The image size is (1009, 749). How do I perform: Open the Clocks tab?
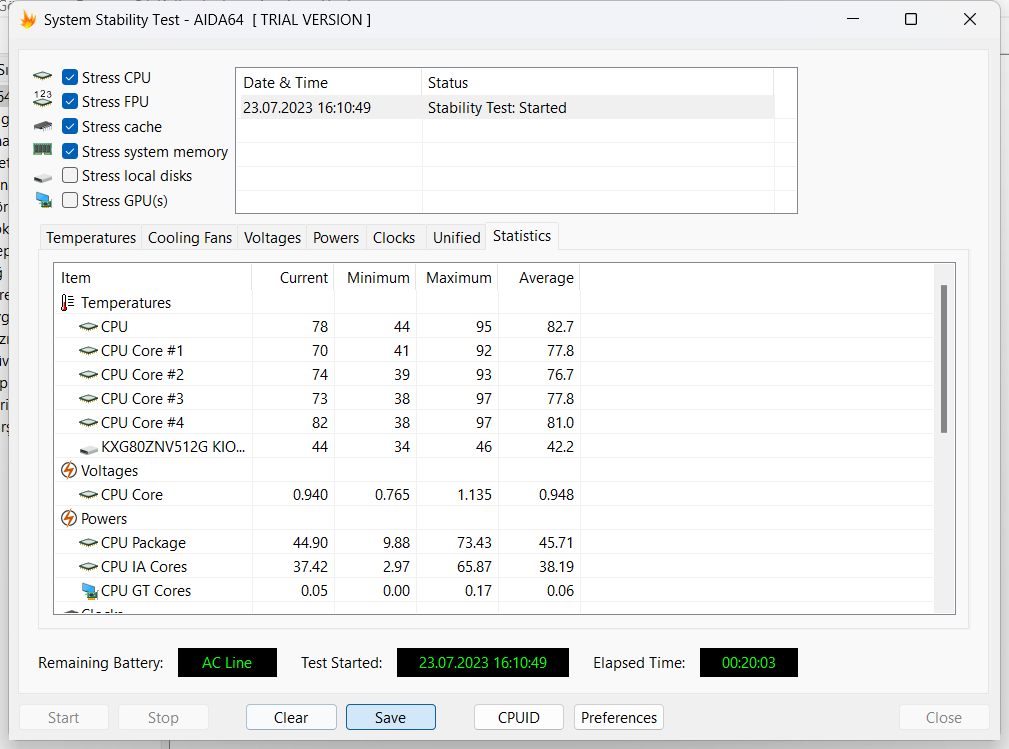pos(394,237)
